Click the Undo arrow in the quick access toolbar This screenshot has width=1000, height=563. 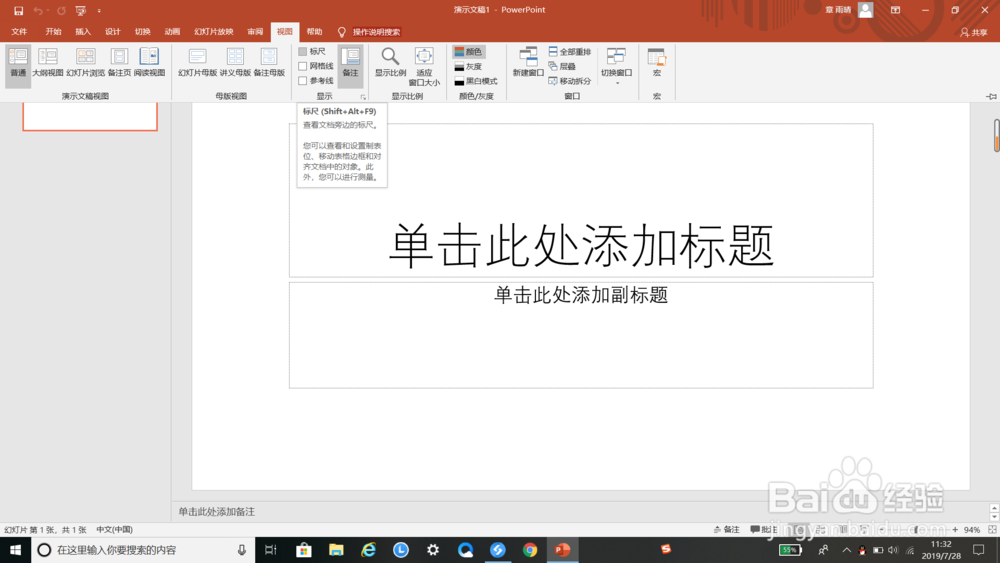38,11
